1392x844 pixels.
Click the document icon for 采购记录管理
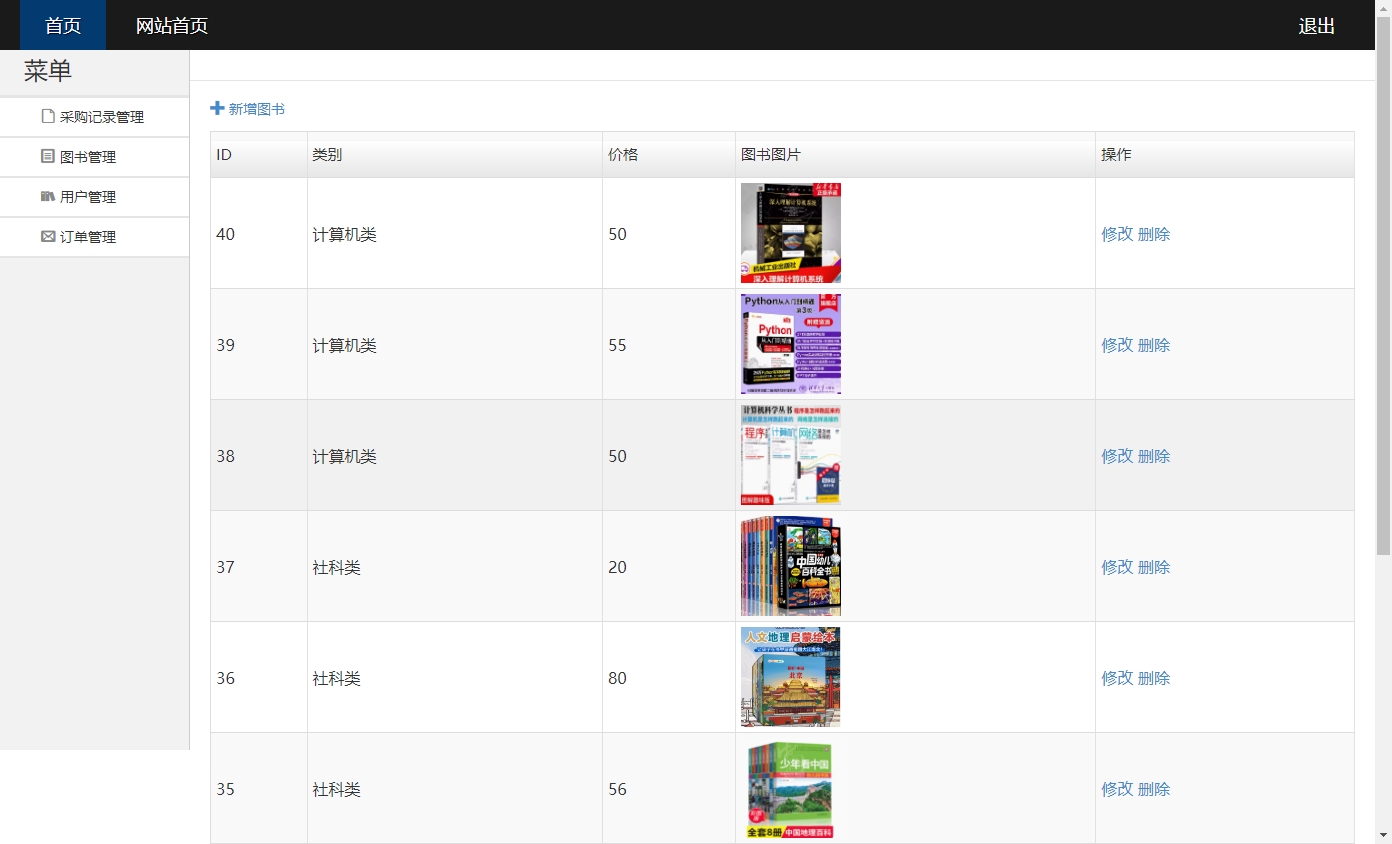[48, 116]
